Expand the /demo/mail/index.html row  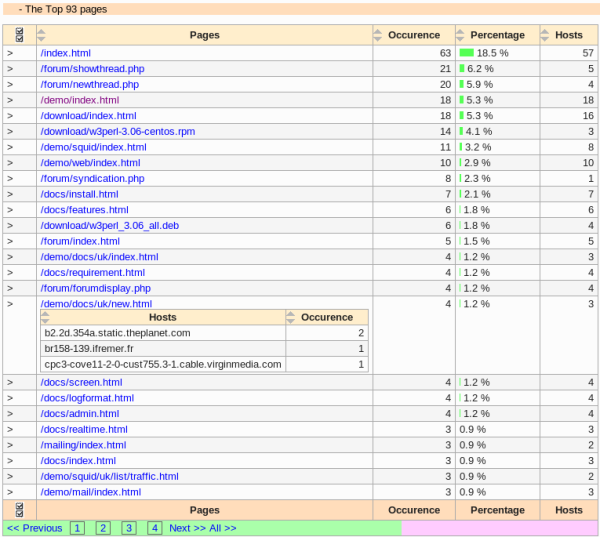pos(10,492)
